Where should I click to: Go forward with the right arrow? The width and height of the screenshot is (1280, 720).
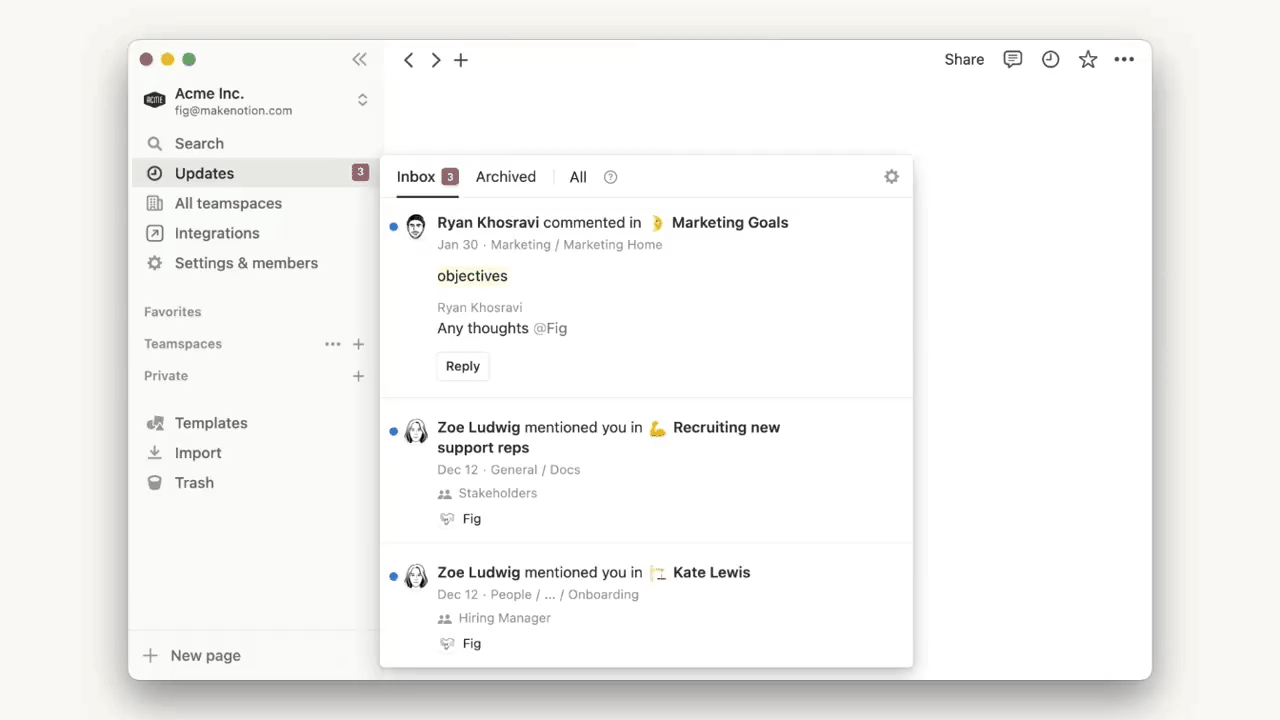436,60
